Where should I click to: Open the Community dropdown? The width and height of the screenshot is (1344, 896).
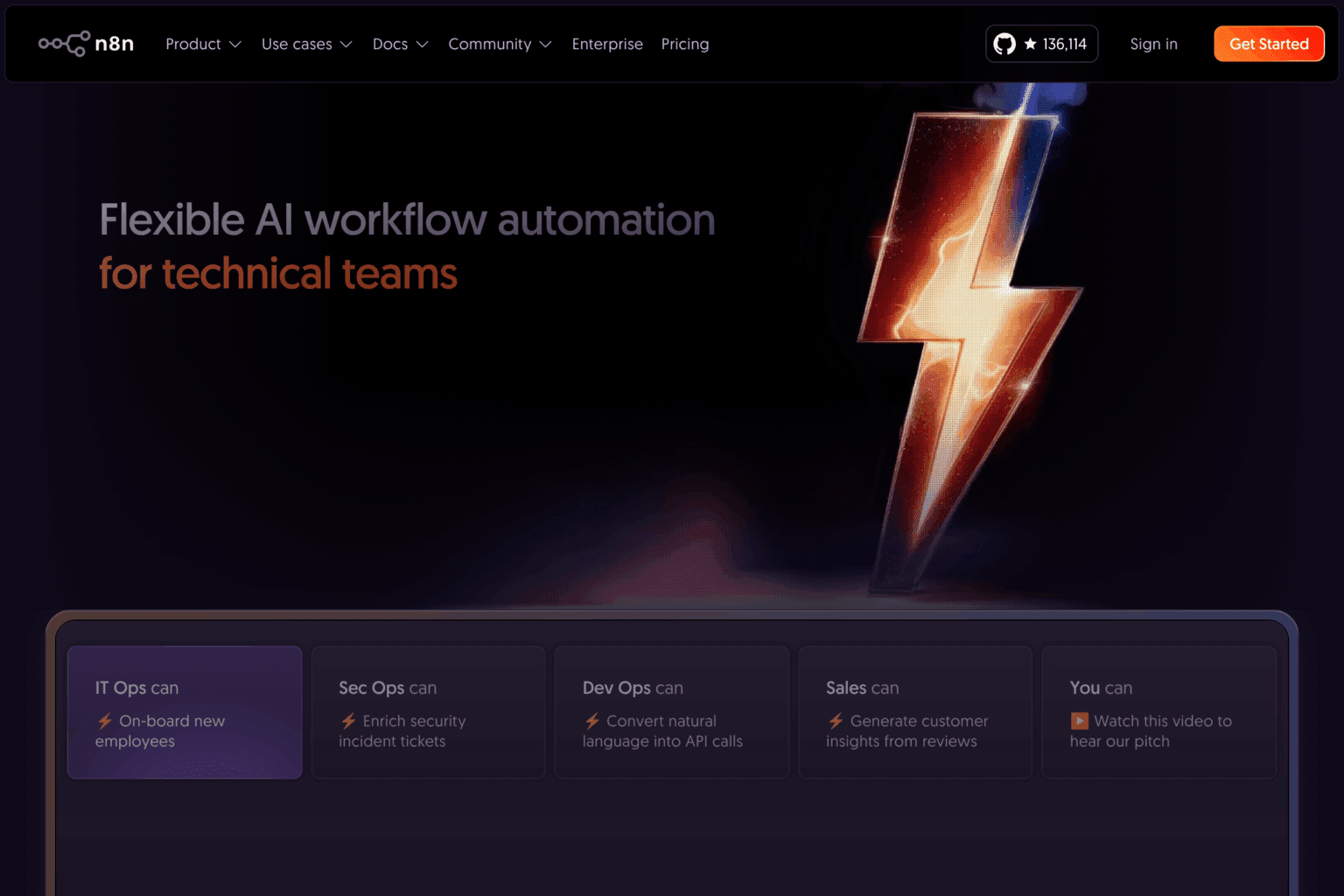click(500, 44)
